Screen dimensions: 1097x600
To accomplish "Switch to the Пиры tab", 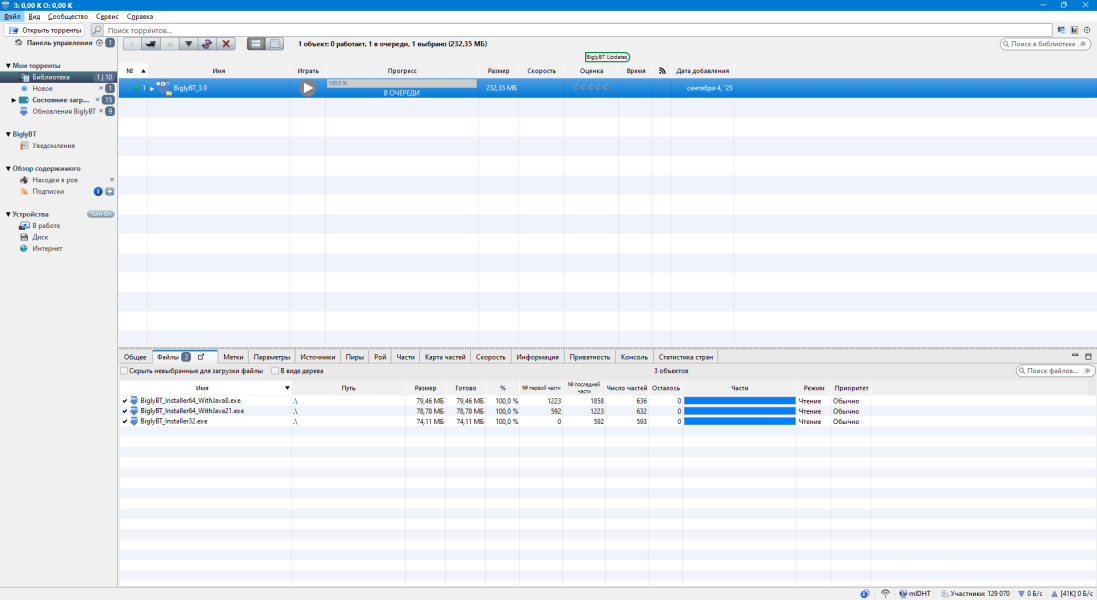I will (x=355, y=357).
